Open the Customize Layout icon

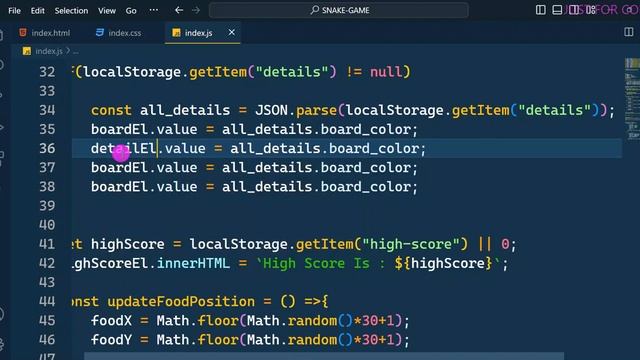click(x=590, y=10)
